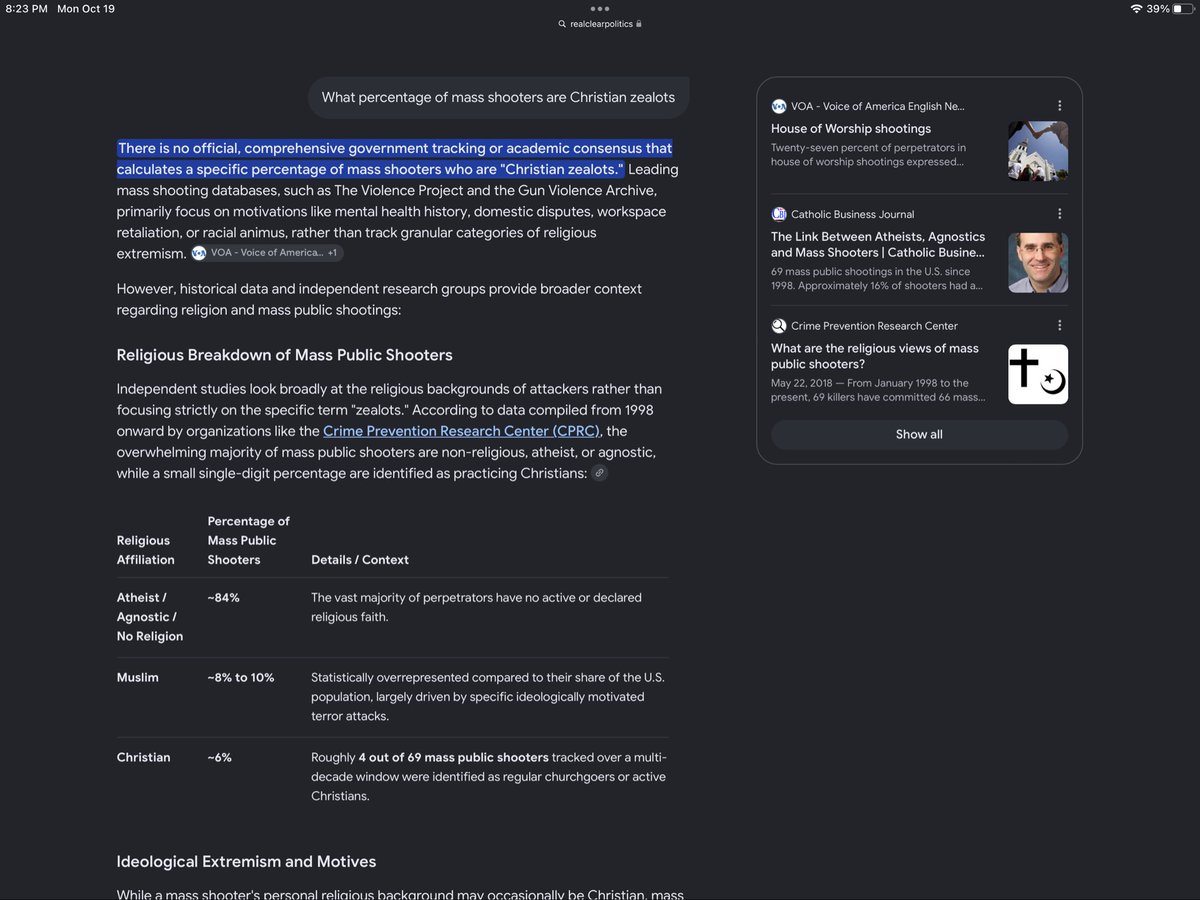
Task: Tap the VOA citation chip with +1
Action: [266, 253]
